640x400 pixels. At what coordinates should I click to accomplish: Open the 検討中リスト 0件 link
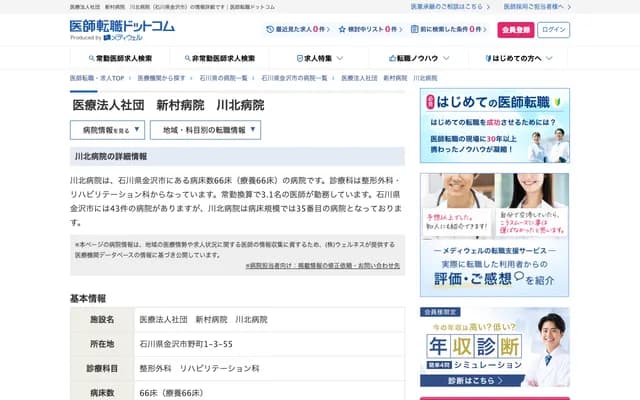[371, 29]
